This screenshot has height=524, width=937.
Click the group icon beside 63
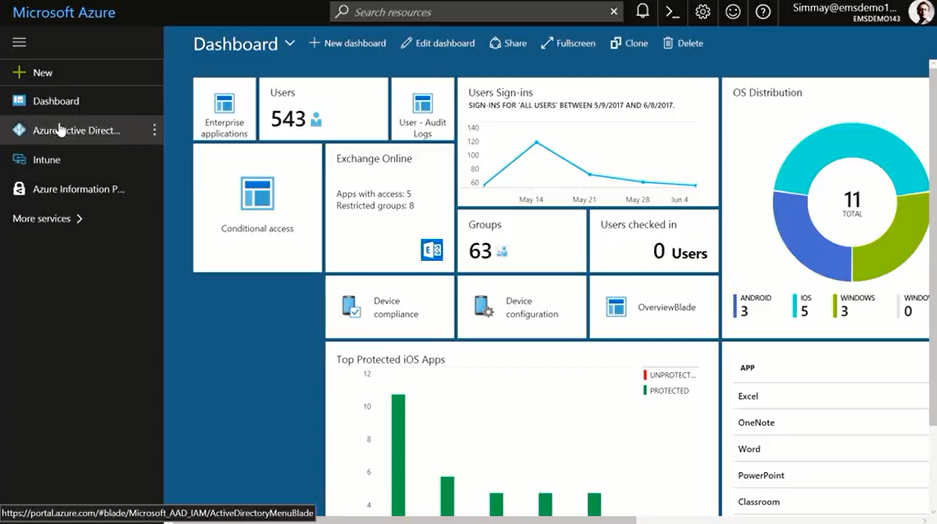502,252
